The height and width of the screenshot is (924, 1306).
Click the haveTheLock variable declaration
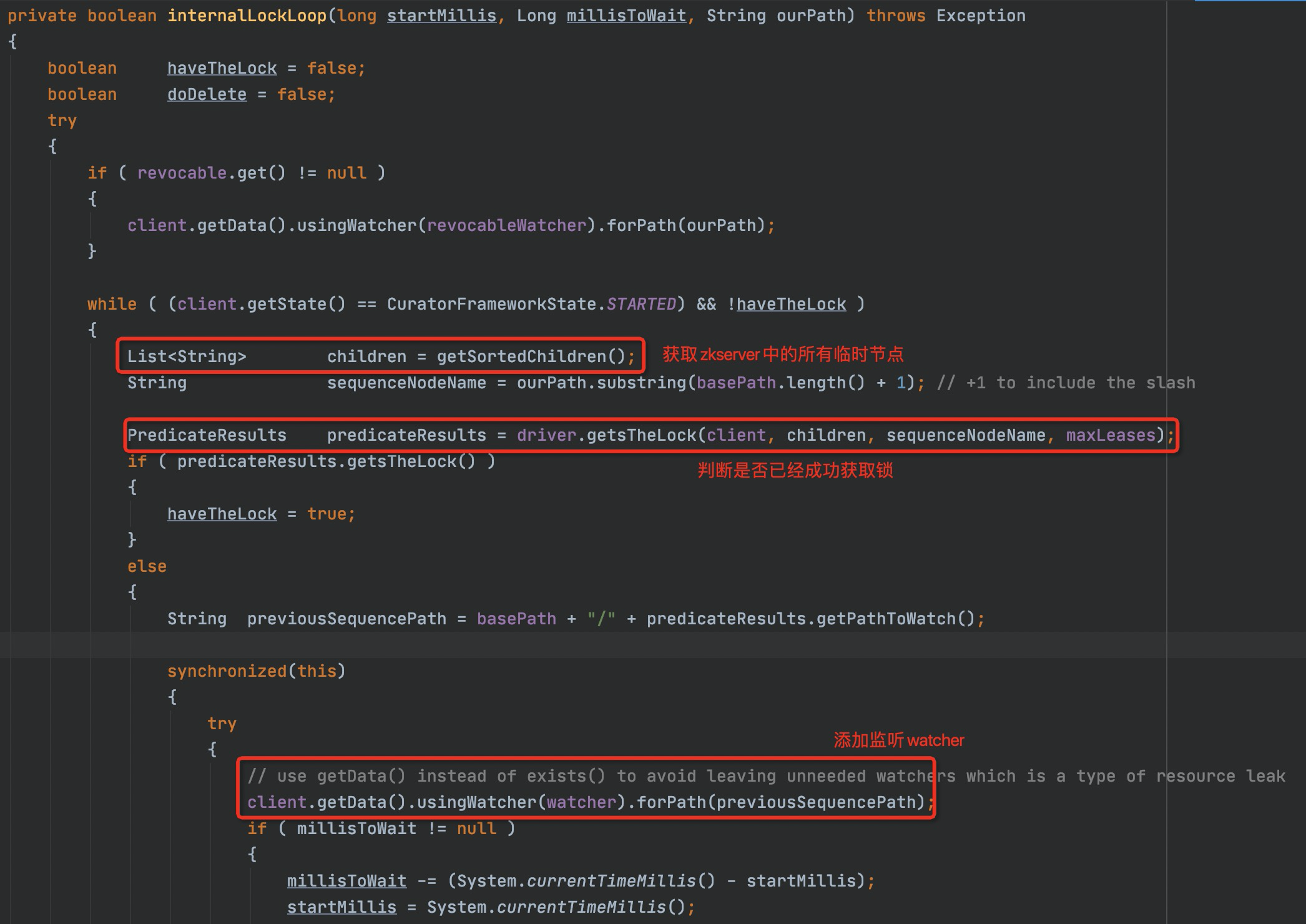click(222, 68)
